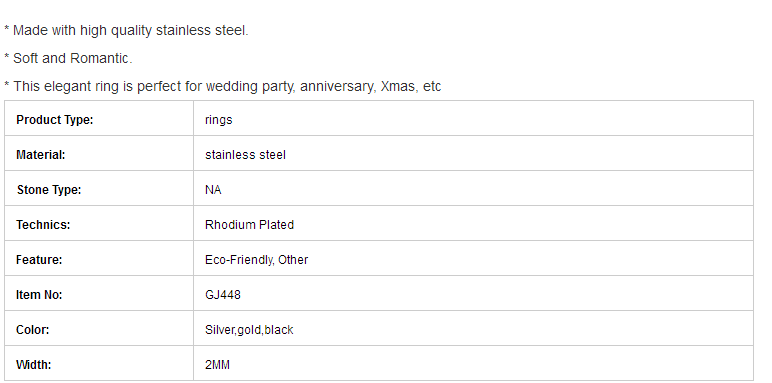Click the item number 'GJ448'

pyautogui.click(x=223, y=294)
